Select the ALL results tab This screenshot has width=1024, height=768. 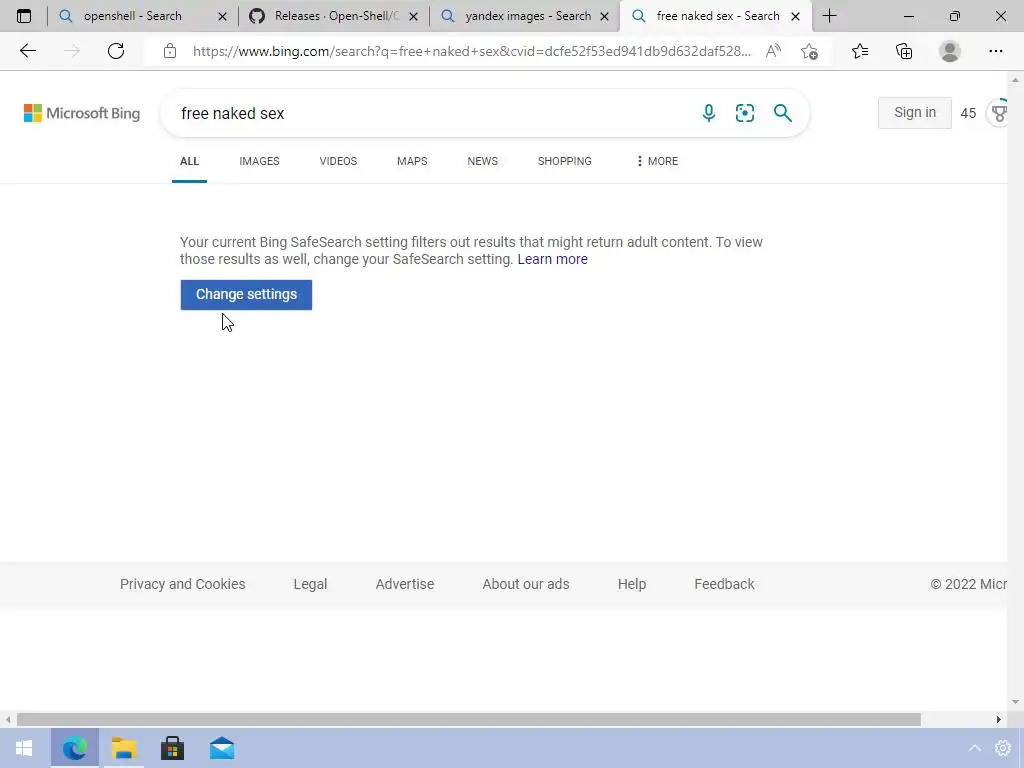189,161
